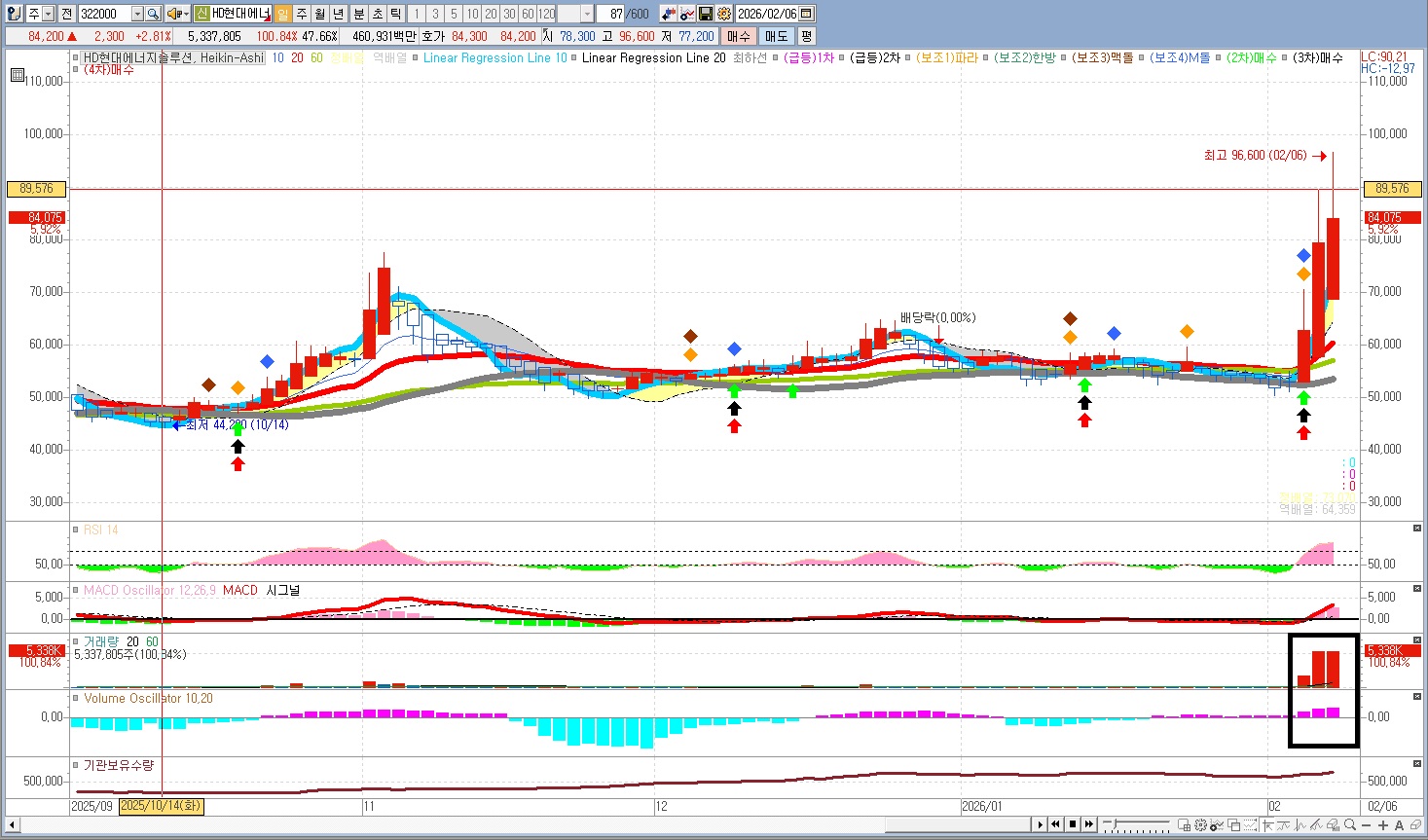Screen dimensions: 1428x840
Task: Switch to 주 weekly period
Action: (301, 14)
